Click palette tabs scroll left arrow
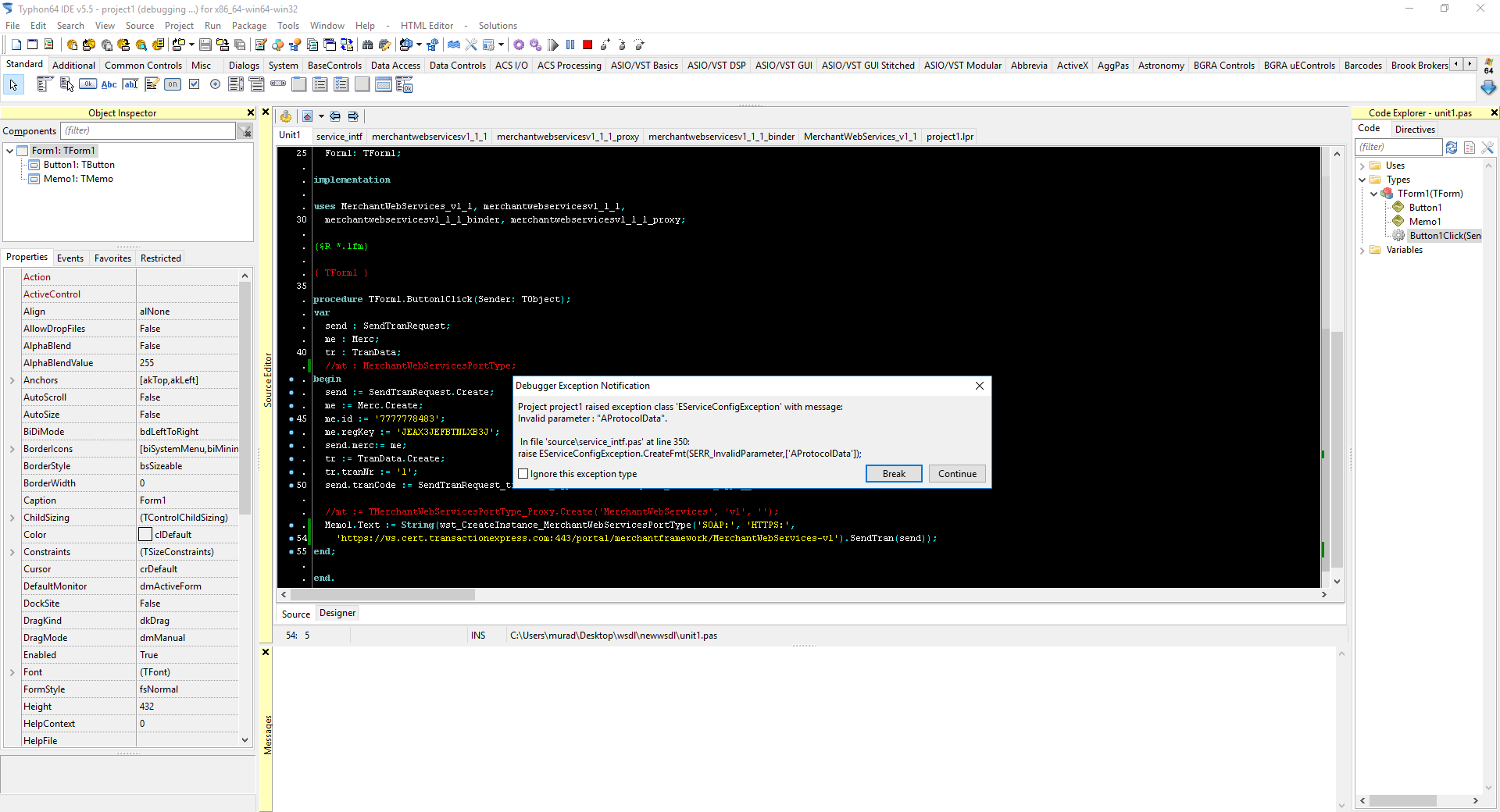 1456,64
